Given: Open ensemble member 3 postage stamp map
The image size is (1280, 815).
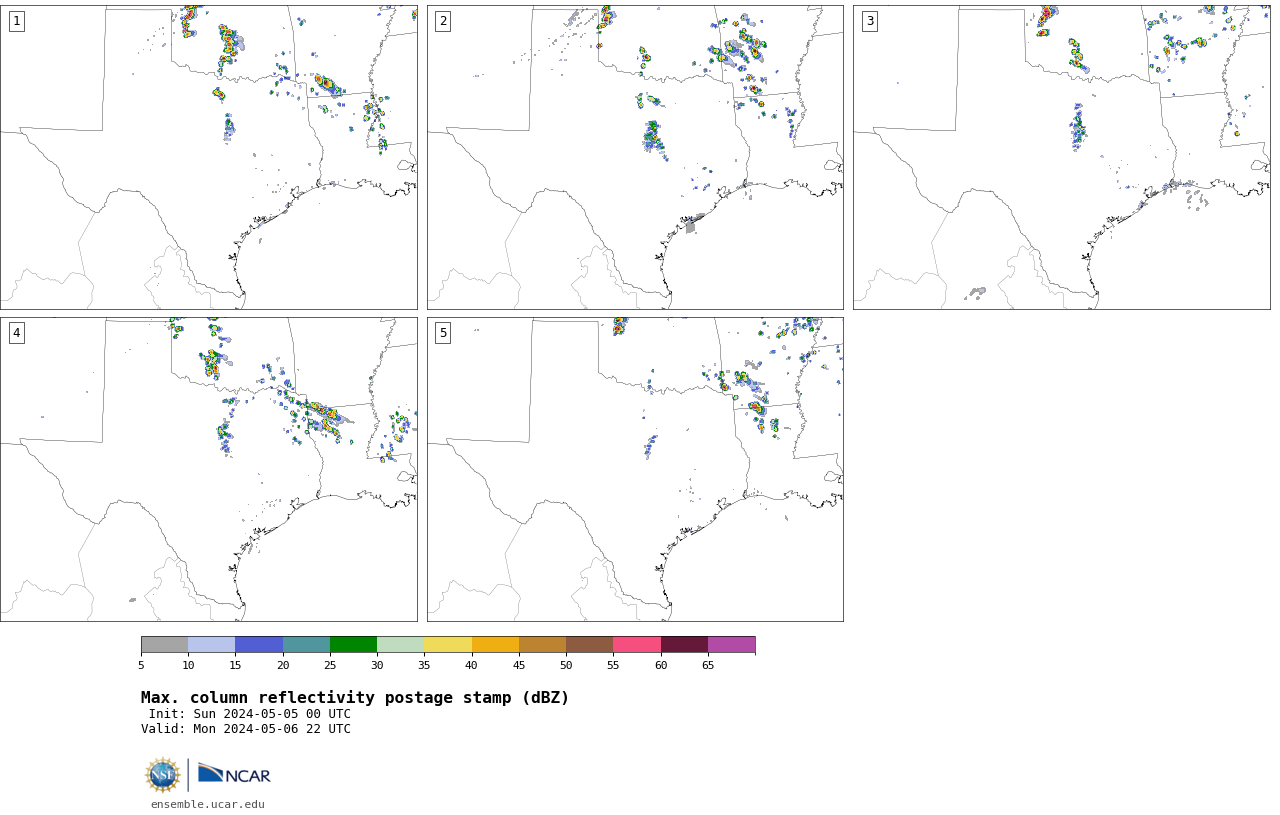Looking at the screenshot, I should pos(1061,157).
